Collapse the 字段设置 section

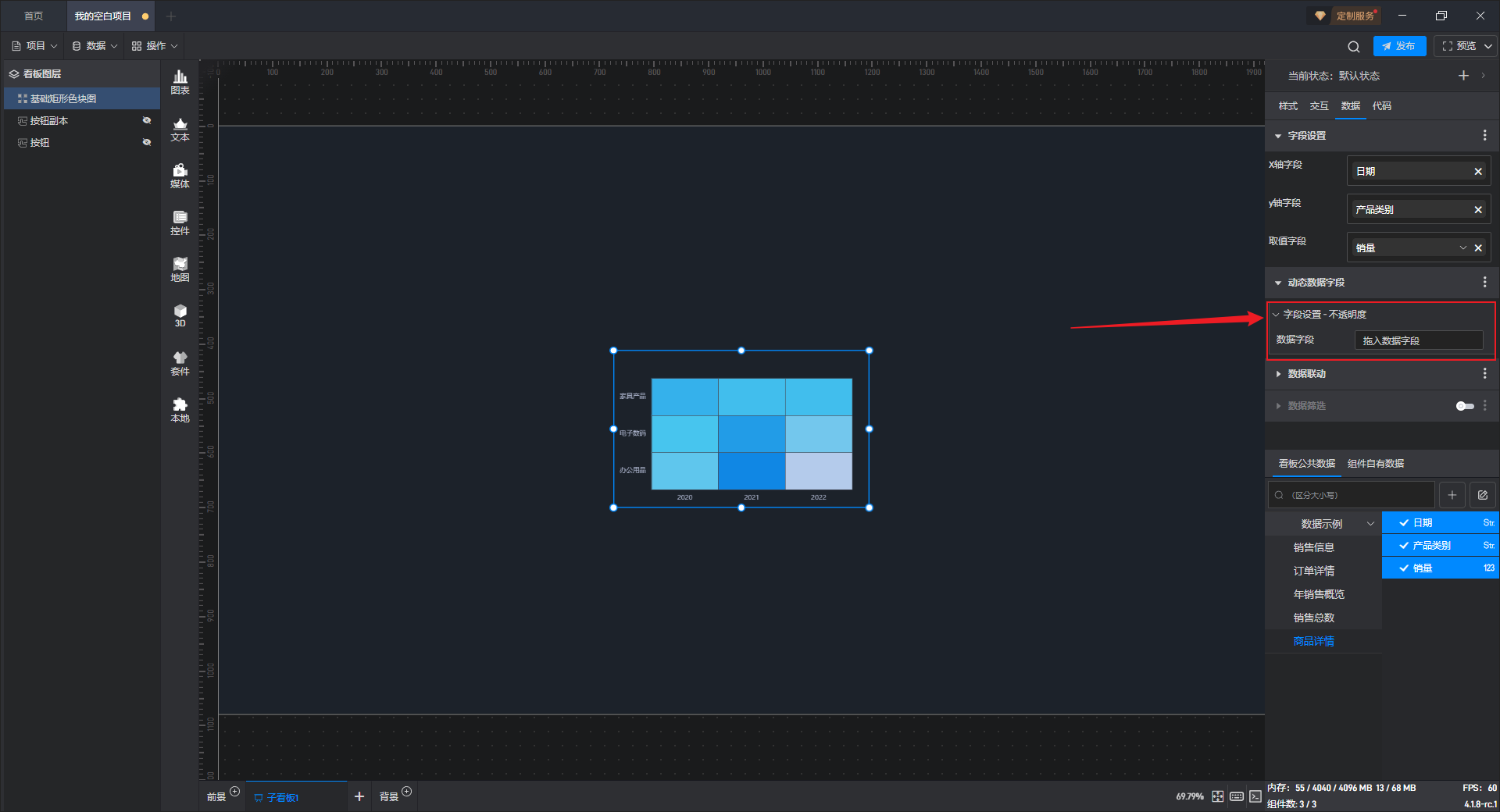click(1278, 136)
